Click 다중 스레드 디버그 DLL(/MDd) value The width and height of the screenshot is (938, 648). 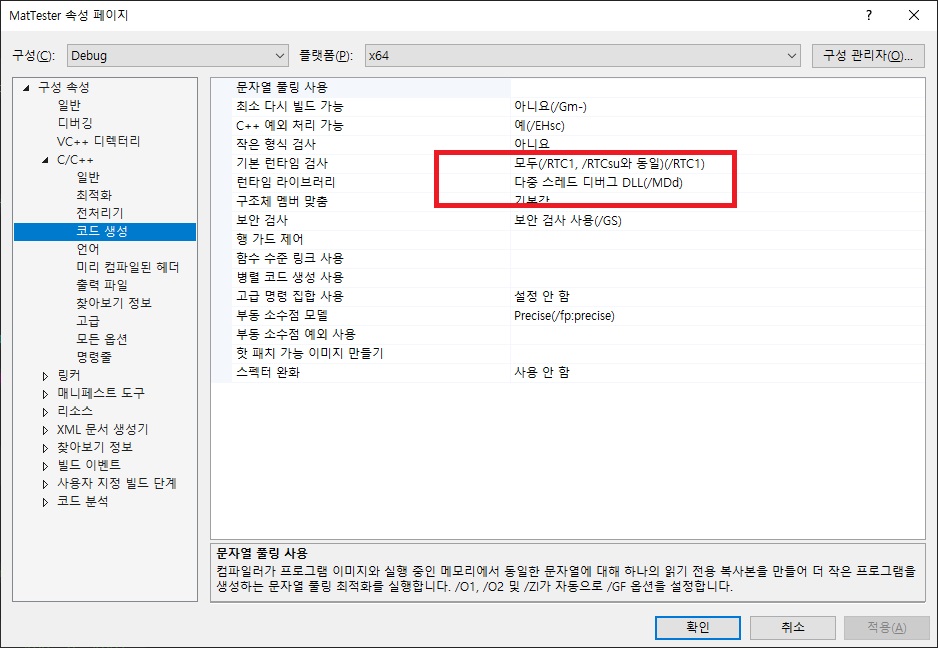(x=598, y=182)
